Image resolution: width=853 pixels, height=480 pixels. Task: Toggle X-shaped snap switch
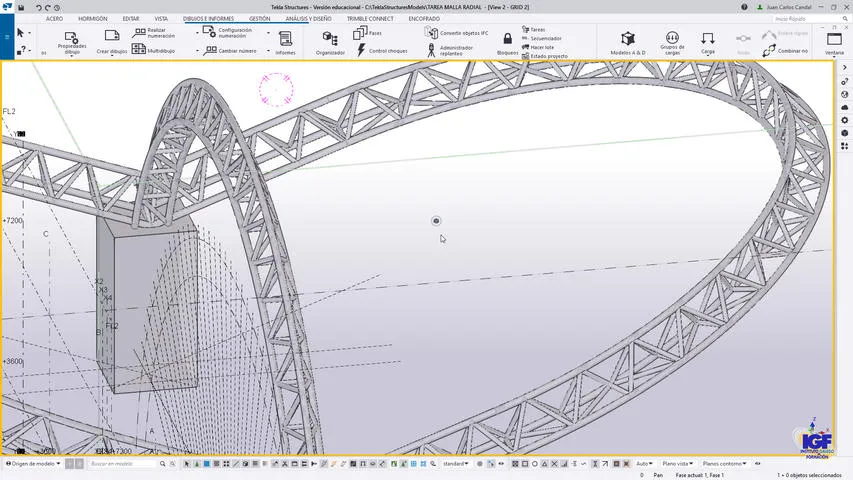tap(554, 464)
